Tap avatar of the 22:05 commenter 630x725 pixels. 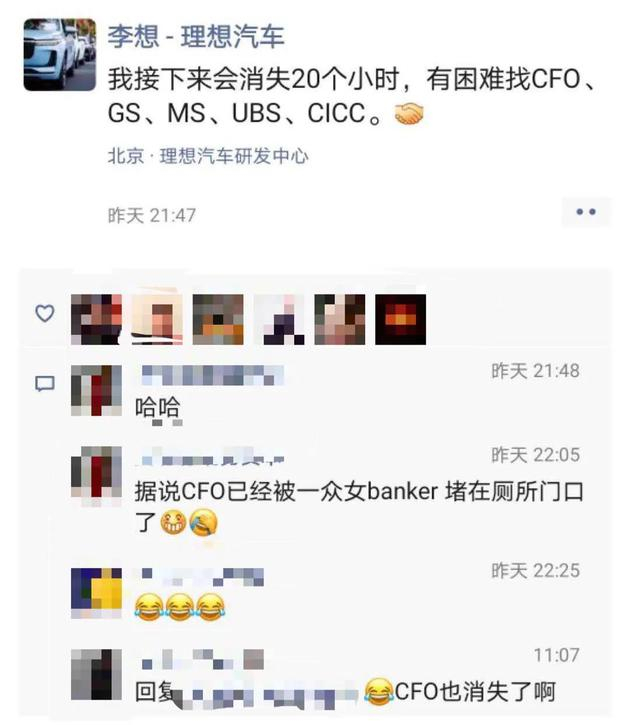(96, 472)
